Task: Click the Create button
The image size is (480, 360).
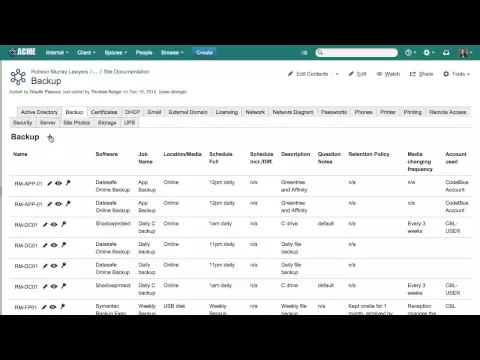Action: point(204,53)
